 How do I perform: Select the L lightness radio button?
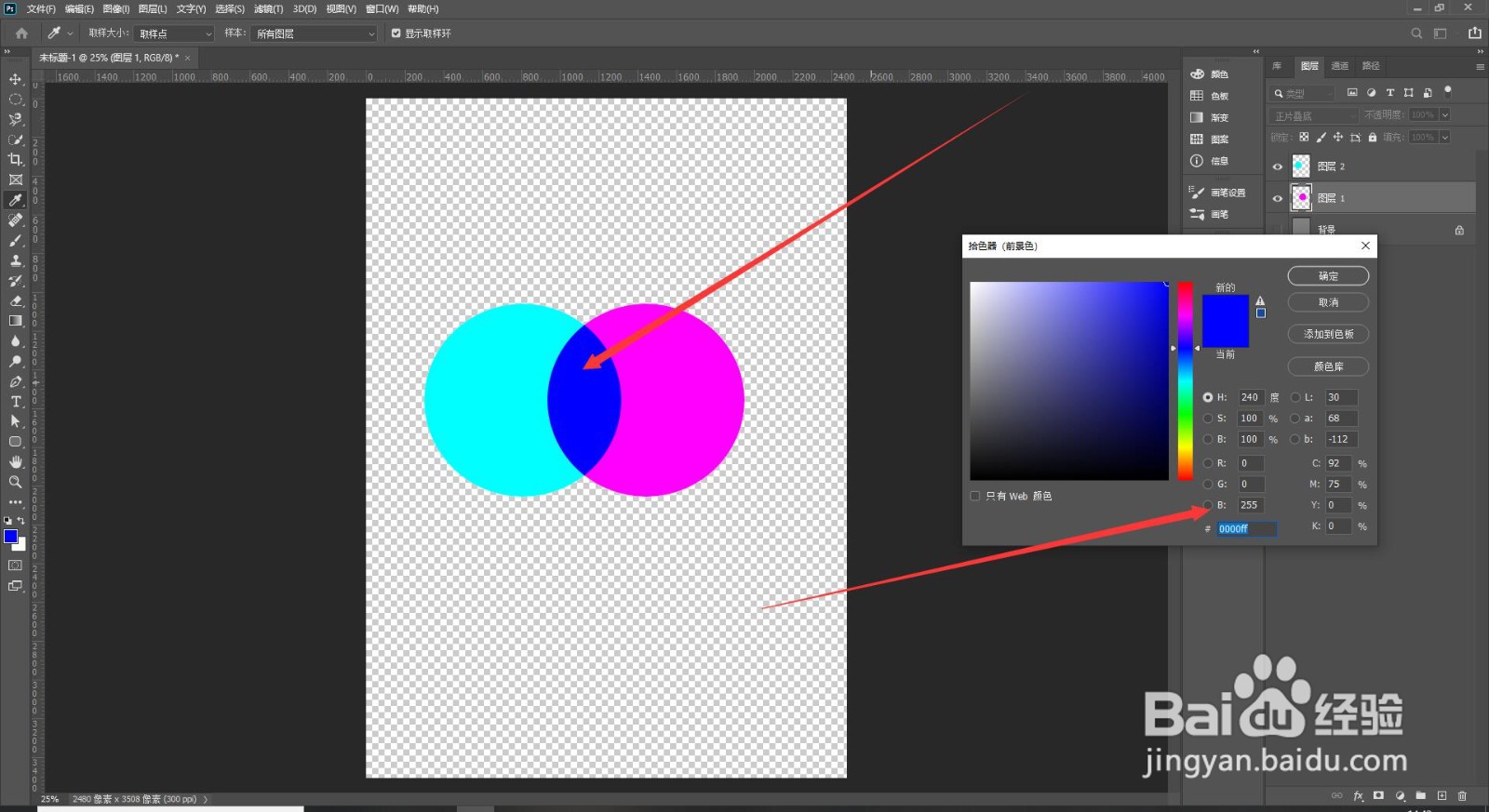point(1295,397)
